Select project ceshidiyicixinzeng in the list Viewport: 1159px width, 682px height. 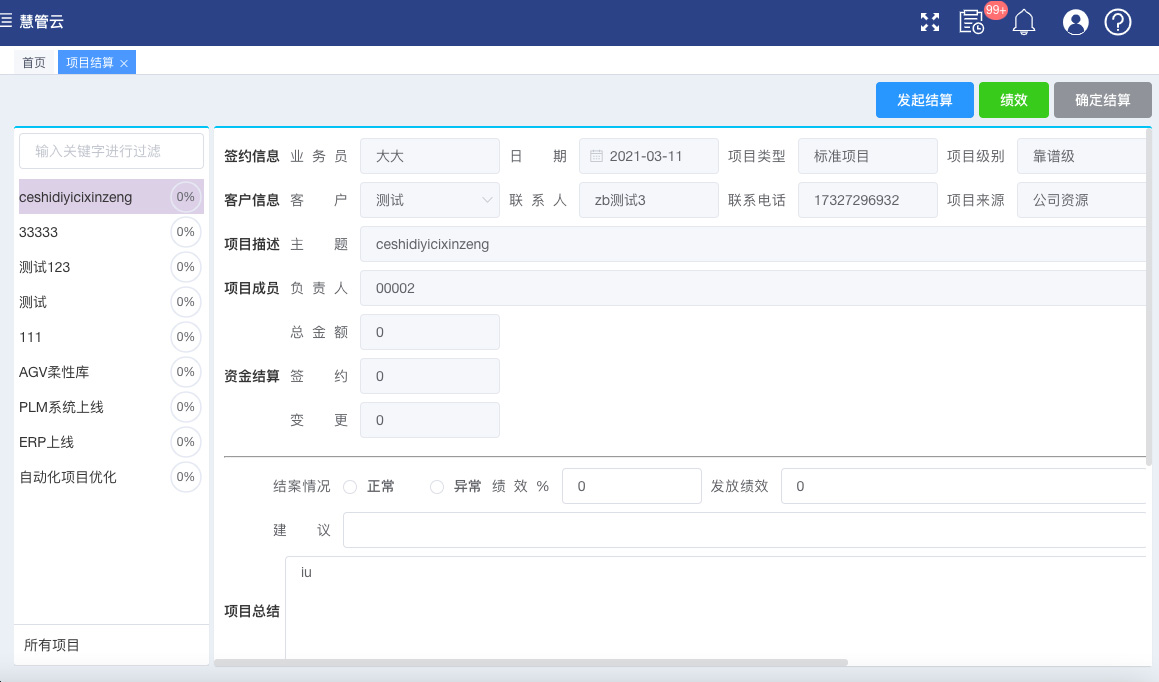[x=111, y=197]
